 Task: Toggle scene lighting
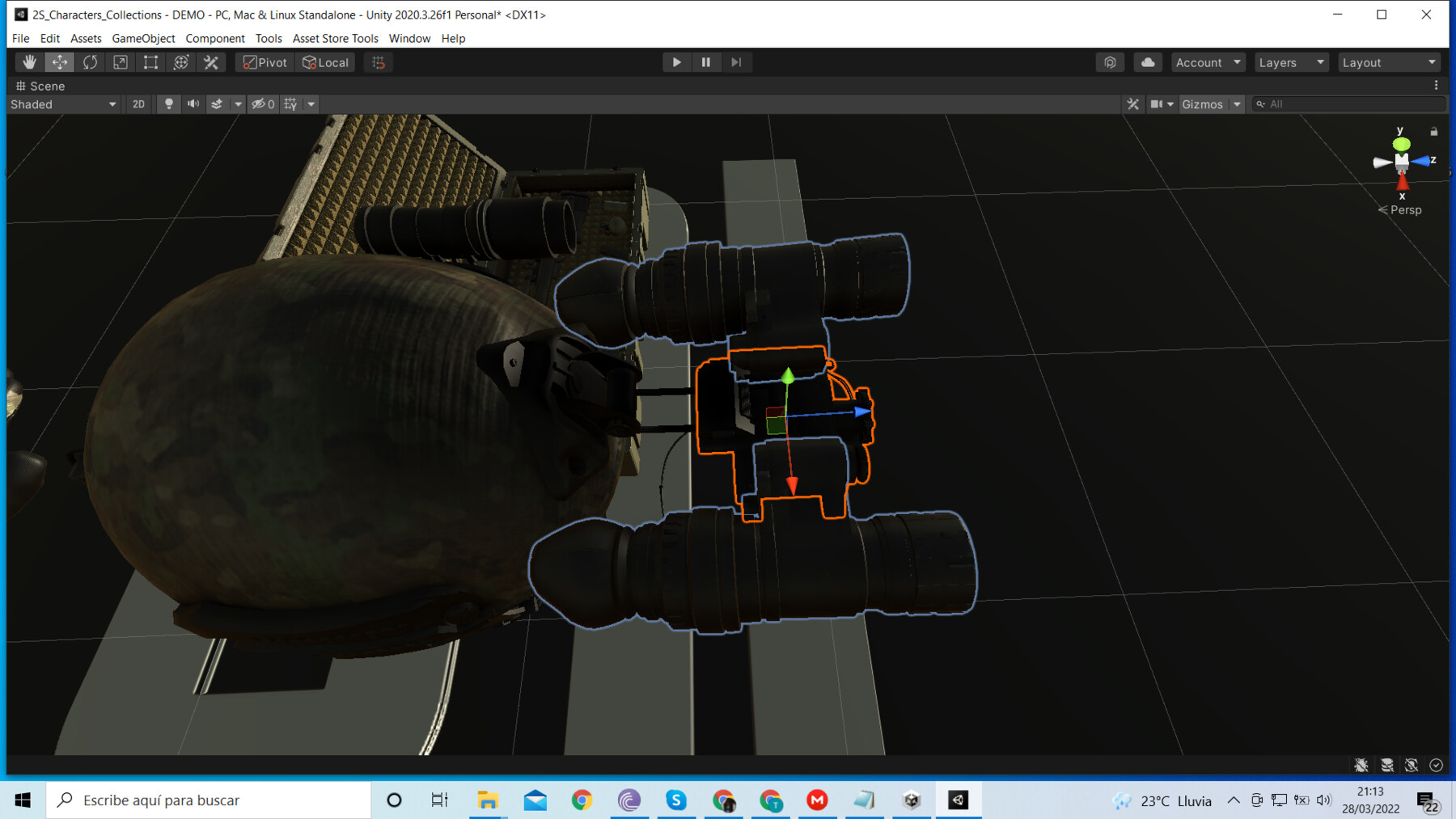pyautogui.click(x=168, y=104)
